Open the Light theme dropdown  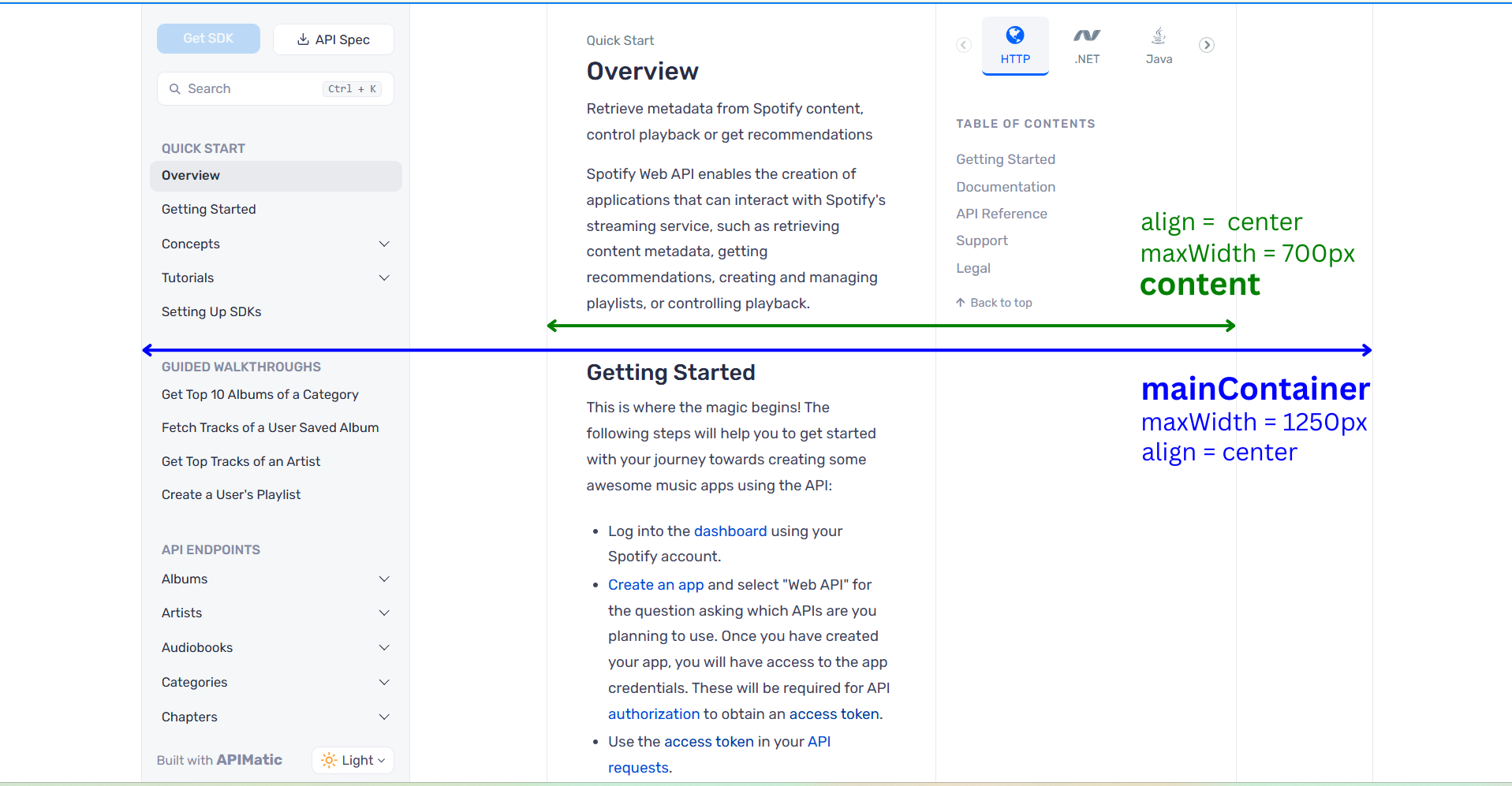click(x=353, y=760)
